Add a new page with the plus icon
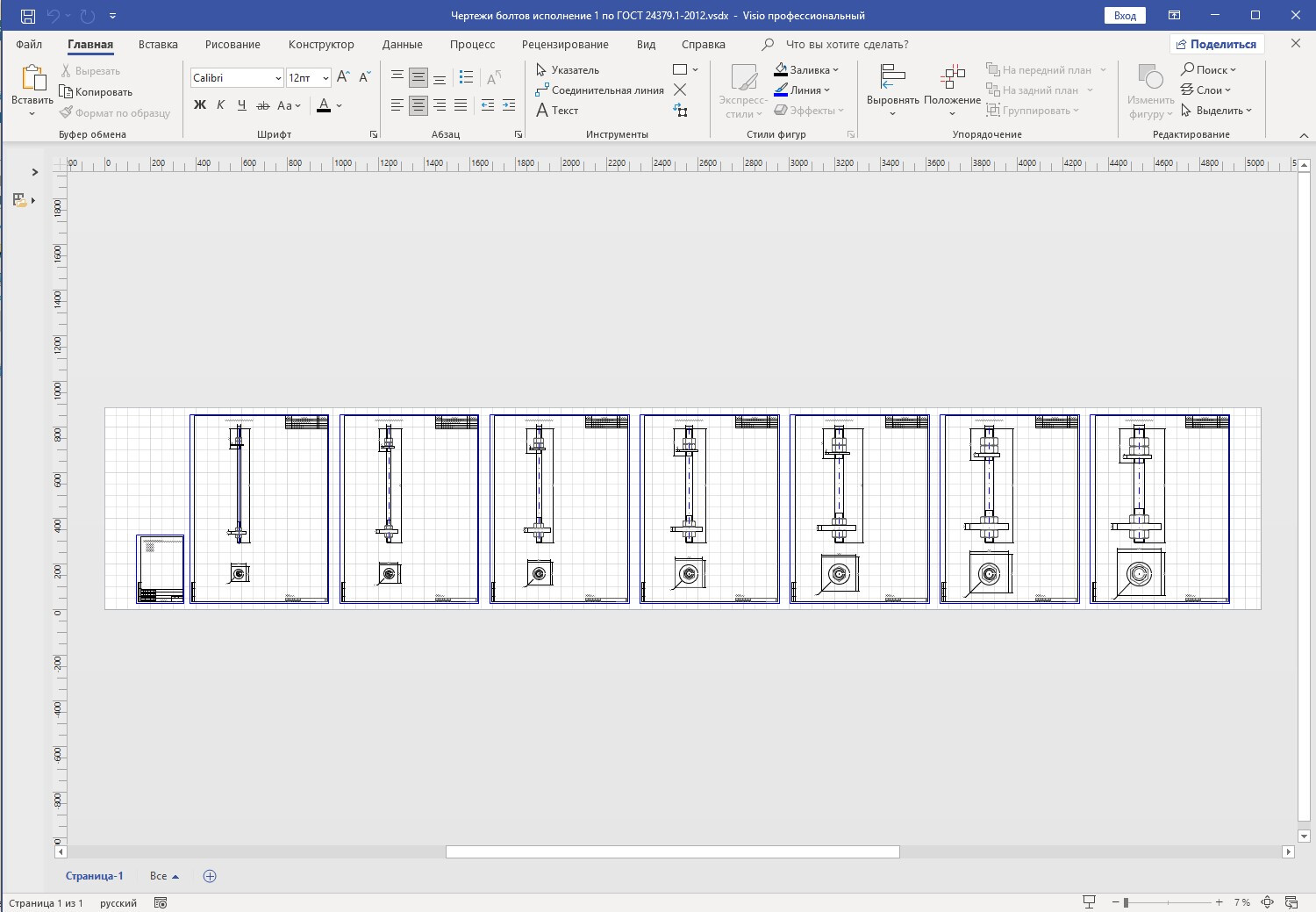The image size is (1316, 912). pyautogui.click(x=210, y=876)
